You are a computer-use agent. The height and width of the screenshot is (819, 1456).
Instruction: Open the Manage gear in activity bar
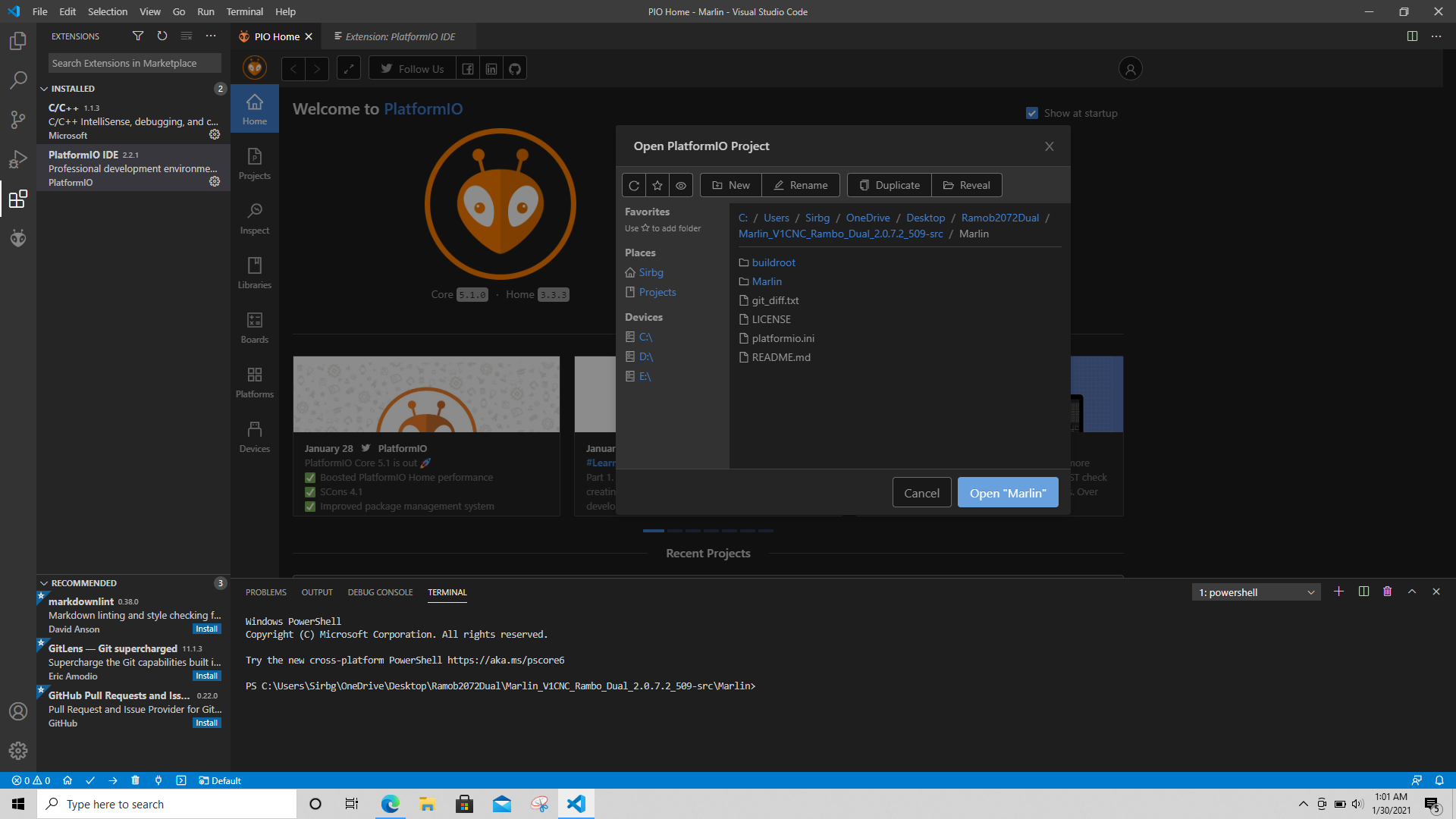pyautogui.click(x=18, y=751)
